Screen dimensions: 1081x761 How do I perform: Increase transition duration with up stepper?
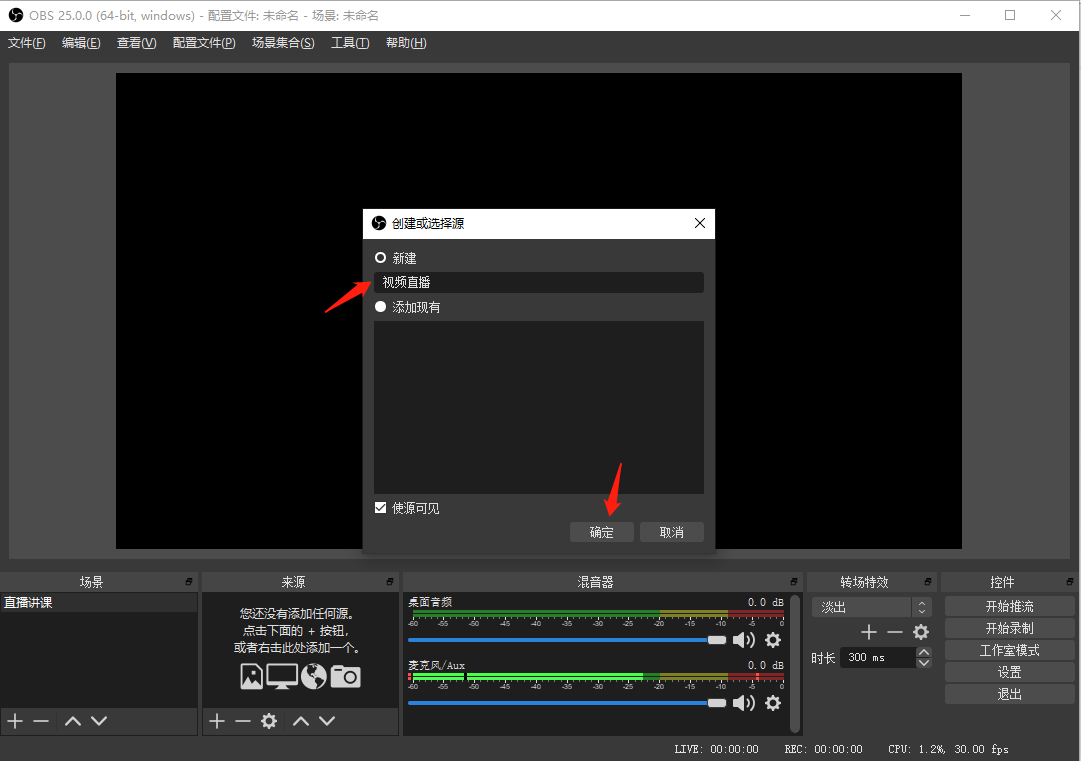click(924, 652)
